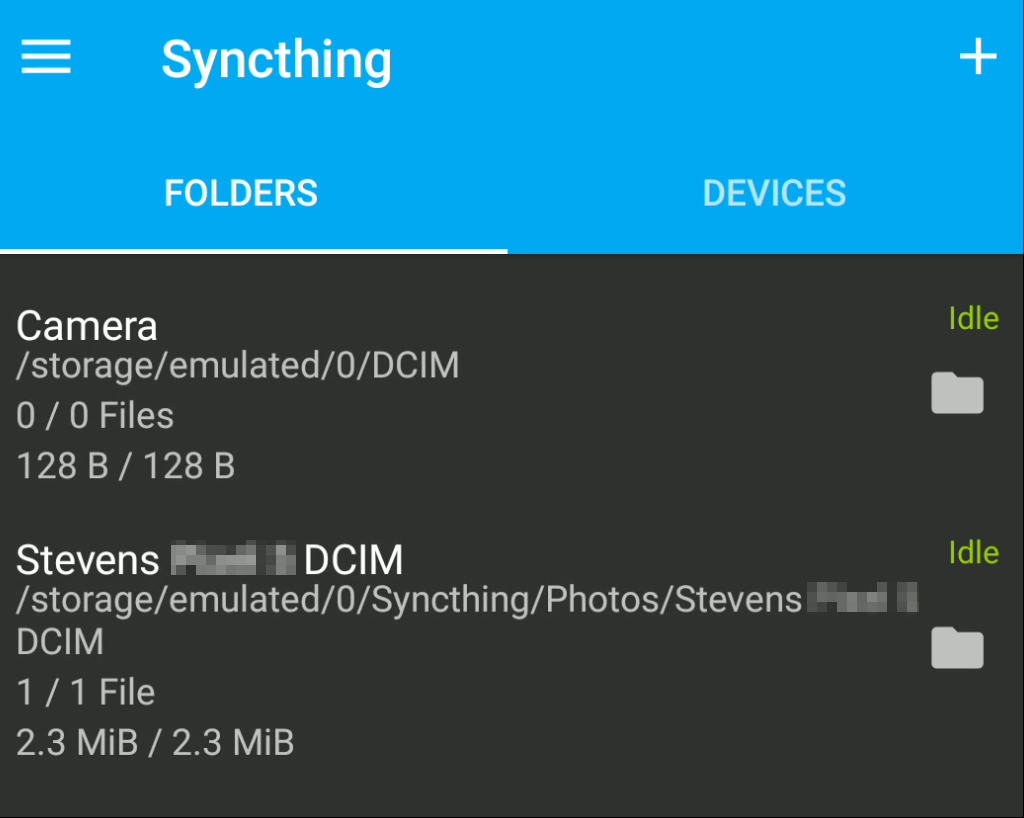Select the Camera folder title

click(x=87, y=325)
